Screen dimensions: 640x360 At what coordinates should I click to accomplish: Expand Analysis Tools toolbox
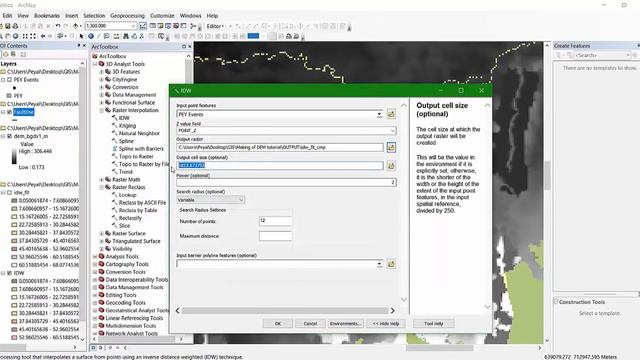pos(95,257)
